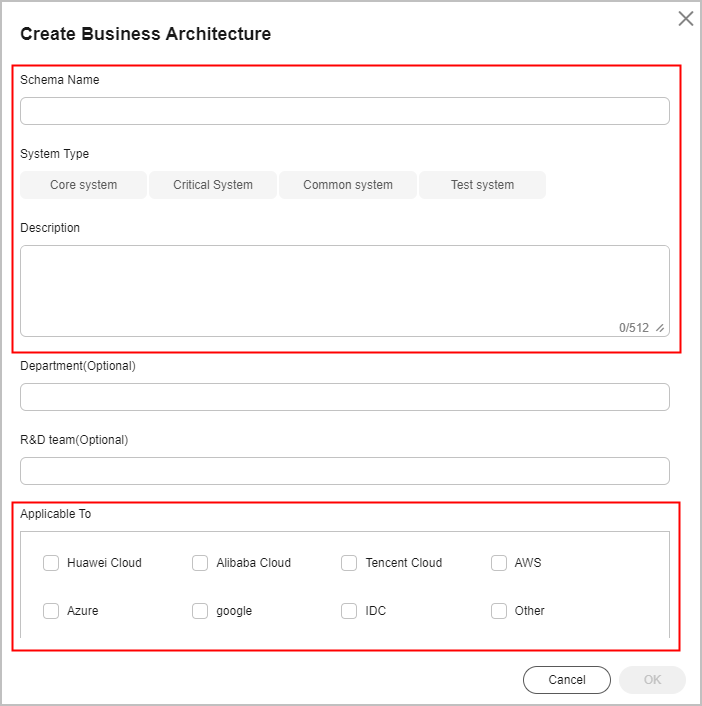This screenshot has width=702, height=706.
Task: Click the Department optional field
Action: (344, 397)
